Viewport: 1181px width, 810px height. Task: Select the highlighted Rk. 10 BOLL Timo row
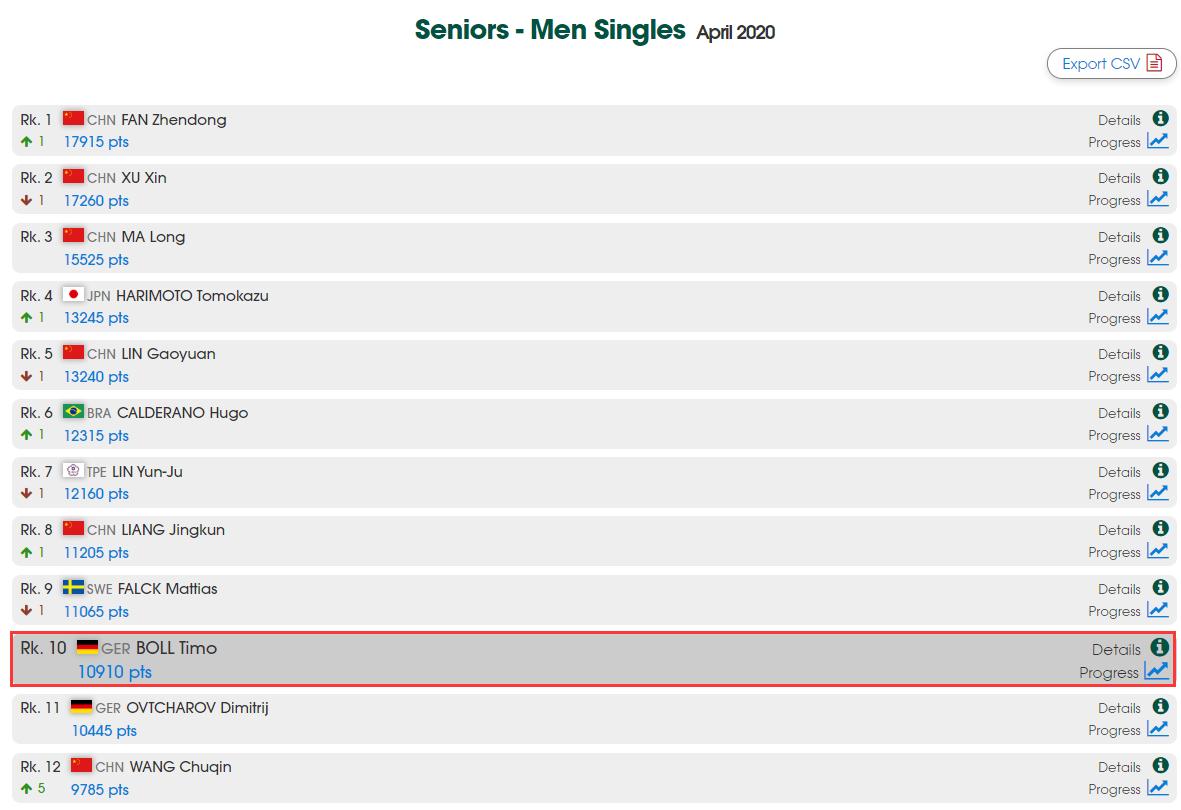tap(592, 659)
